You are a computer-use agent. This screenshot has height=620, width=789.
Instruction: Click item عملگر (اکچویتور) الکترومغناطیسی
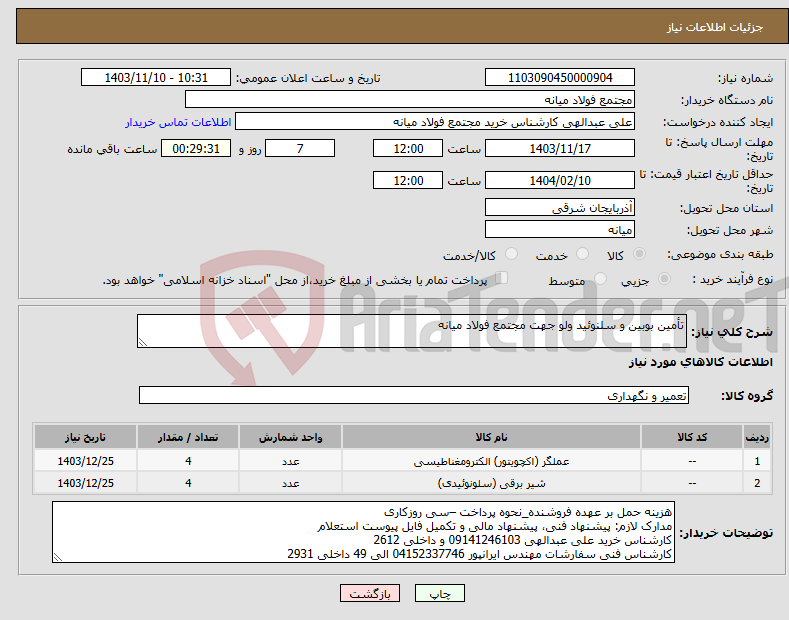click(x=491, y=461)
